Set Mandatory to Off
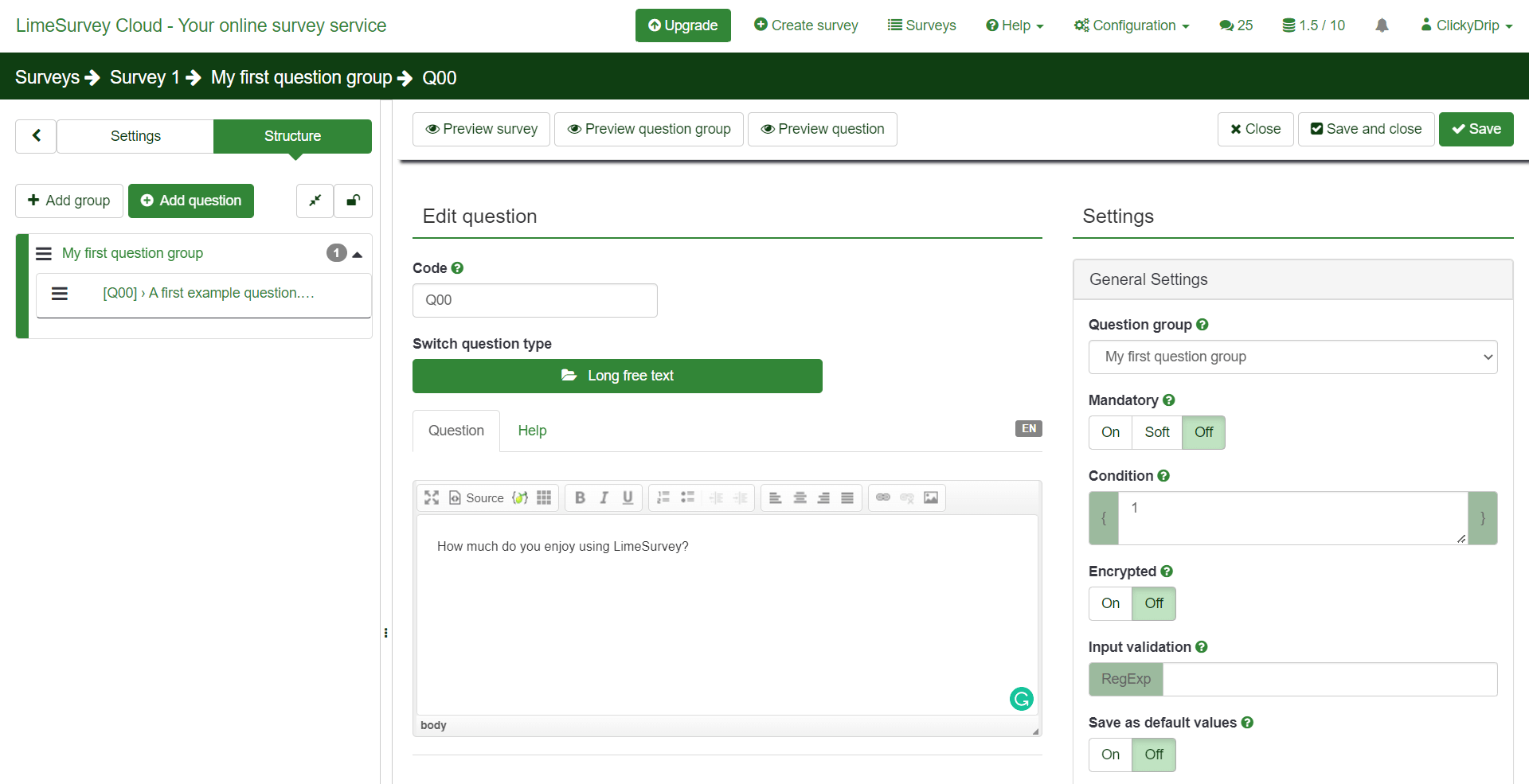 coord(1203,432)
